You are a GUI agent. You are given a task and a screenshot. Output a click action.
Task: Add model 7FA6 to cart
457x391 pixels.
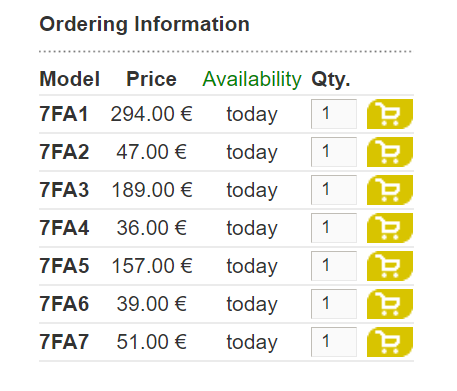click(390, 304)
